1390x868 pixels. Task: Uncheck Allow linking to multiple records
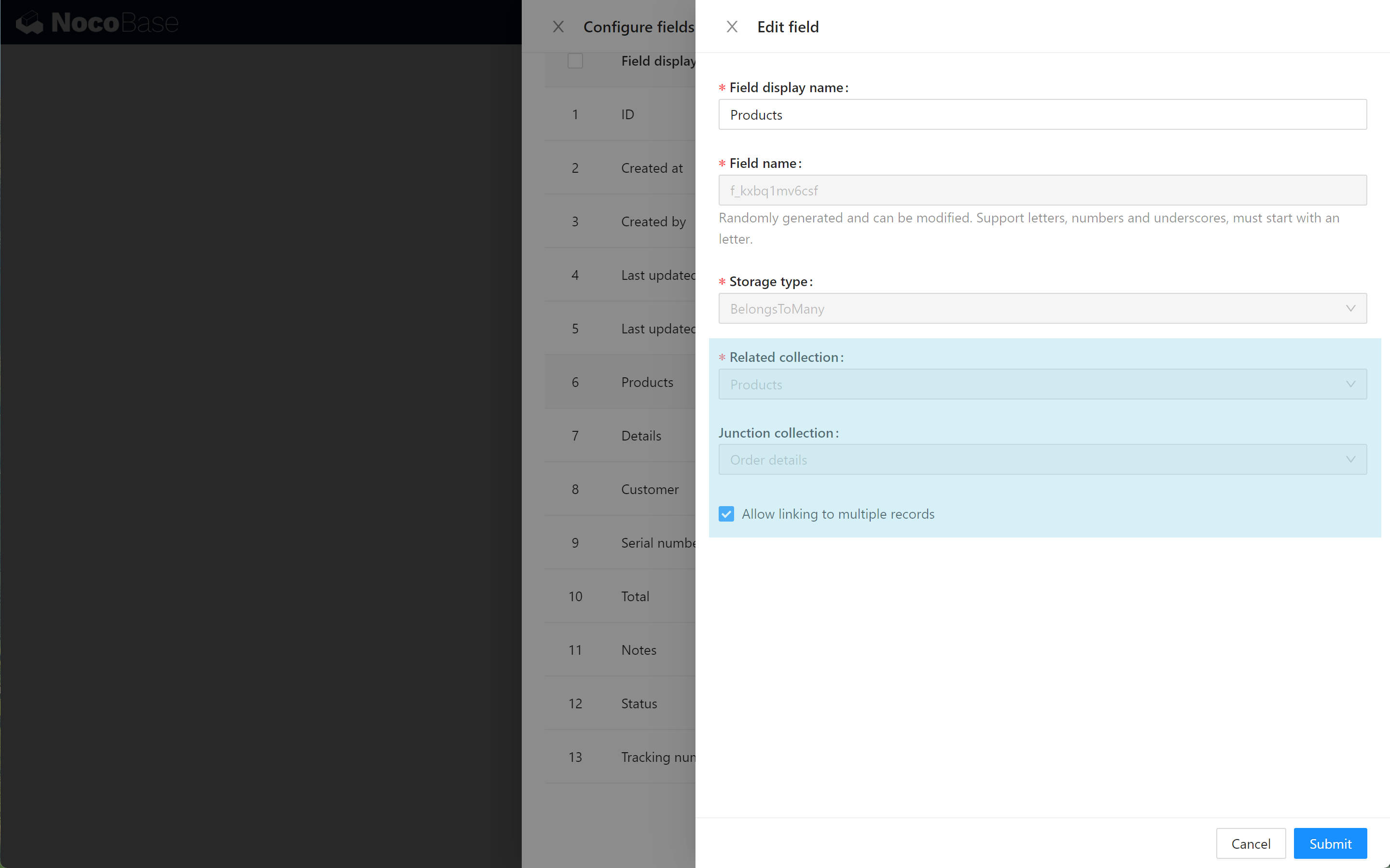(x=726, y=514)
